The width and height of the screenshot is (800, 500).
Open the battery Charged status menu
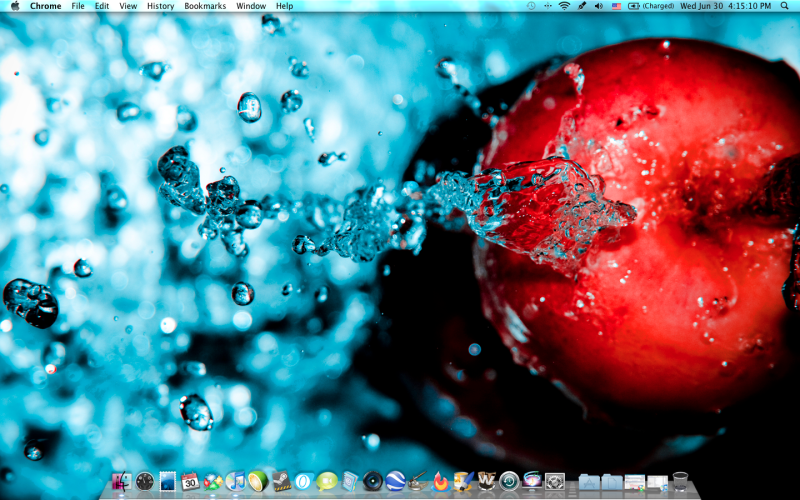tap(651, 6)
